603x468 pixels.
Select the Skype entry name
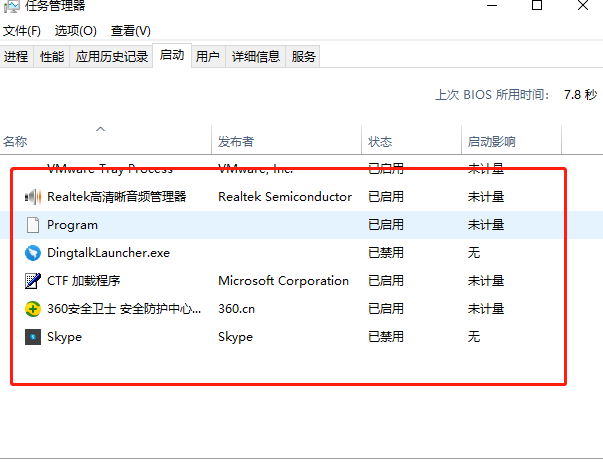pyautogui.click(x=64, y=337)
